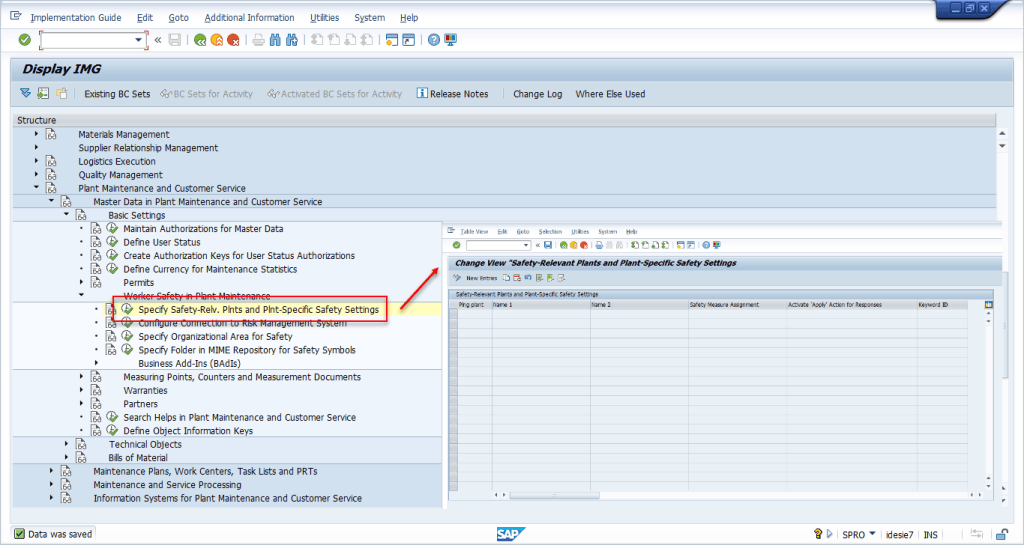This screenshot has height=545, width=1024.
Task: Open the Utilities menu
Action: click(325, 18)
